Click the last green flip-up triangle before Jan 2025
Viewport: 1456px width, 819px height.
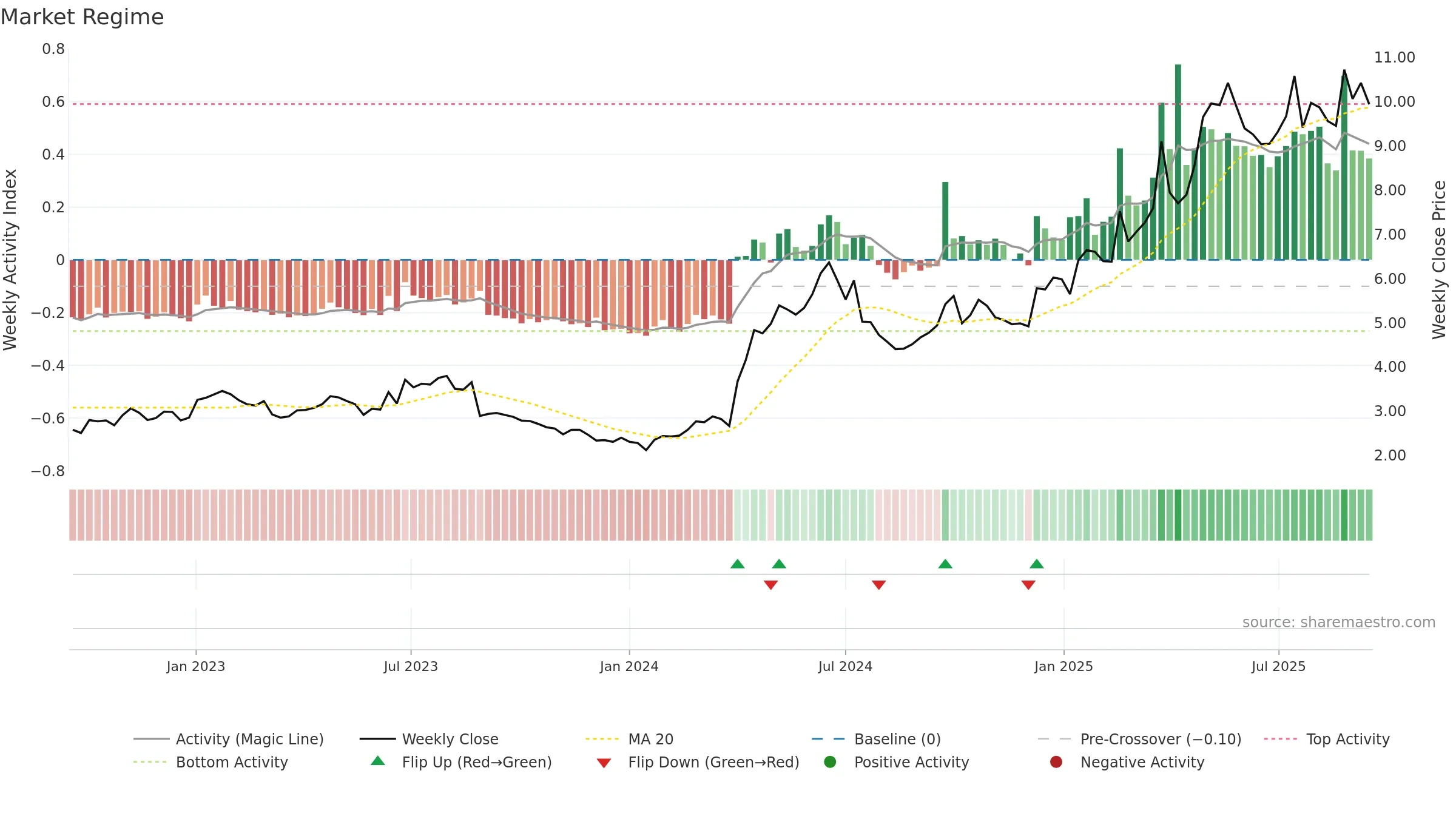pos(1037,564)
